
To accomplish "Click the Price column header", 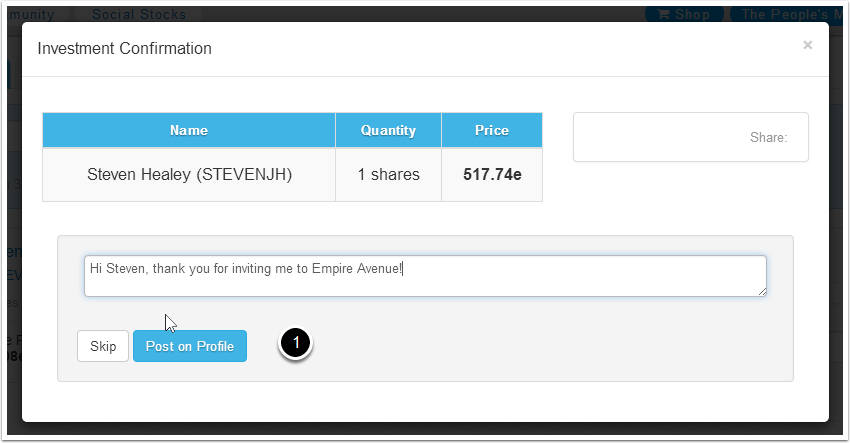I will [x=491, y=130].
